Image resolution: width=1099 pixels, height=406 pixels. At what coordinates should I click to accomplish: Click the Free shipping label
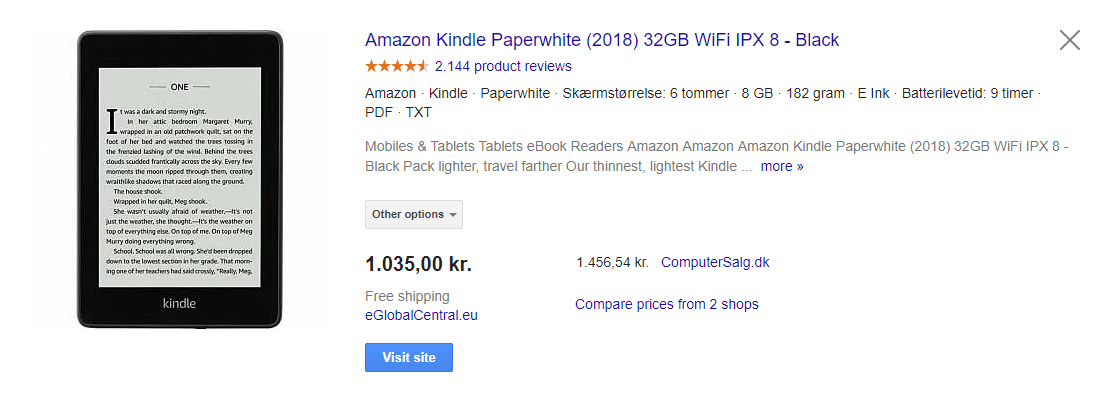[407, 296]
